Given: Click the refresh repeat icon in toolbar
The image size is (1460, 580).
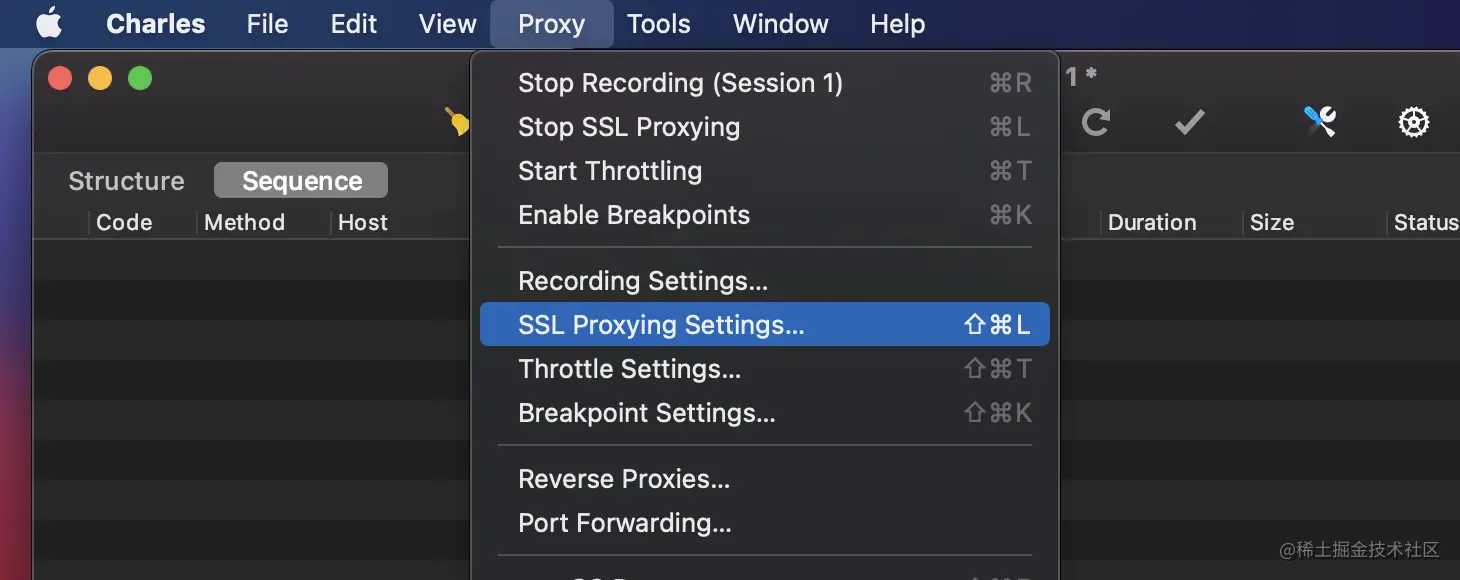Looking at the screenshot, I should [1096, 122].
